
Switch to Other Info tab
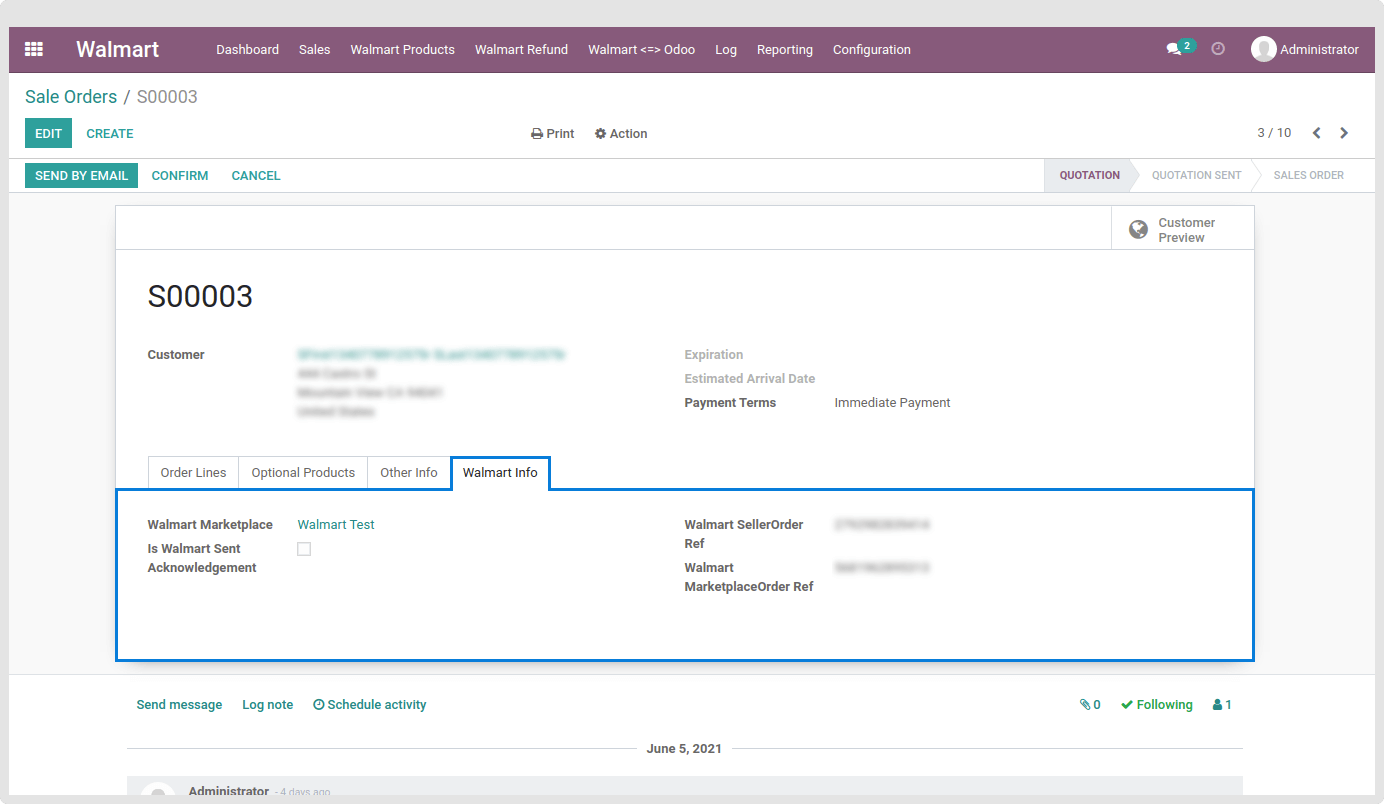[x=409, y=473]
